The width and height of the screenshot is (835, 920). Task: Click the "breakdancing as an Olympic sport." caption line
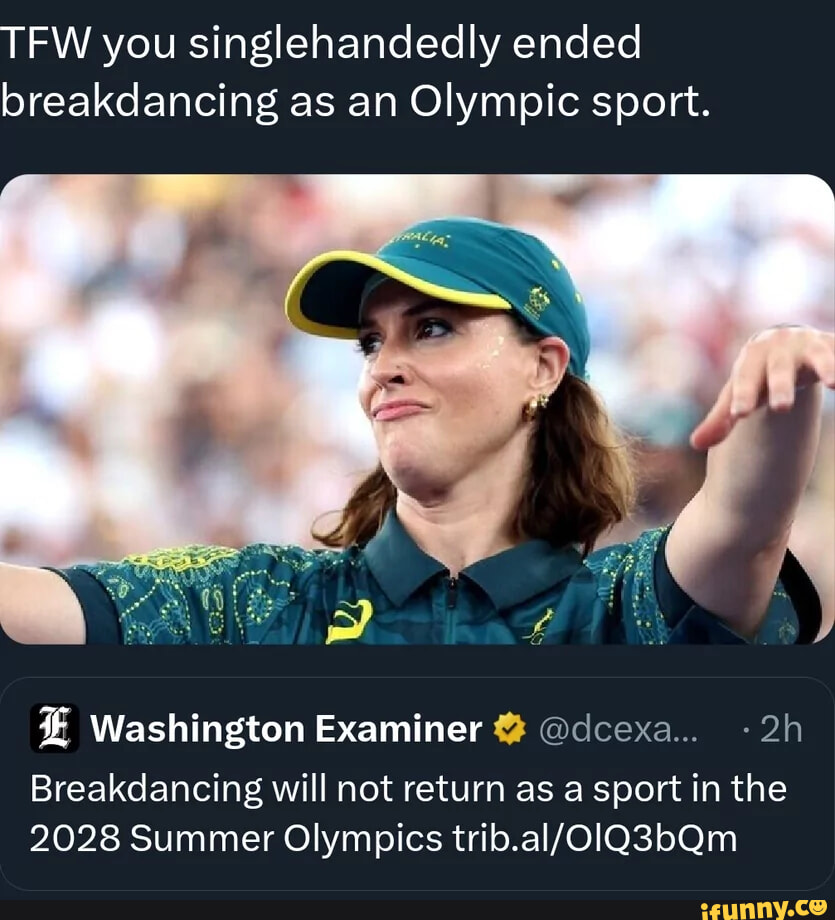[x=355, y=105]
